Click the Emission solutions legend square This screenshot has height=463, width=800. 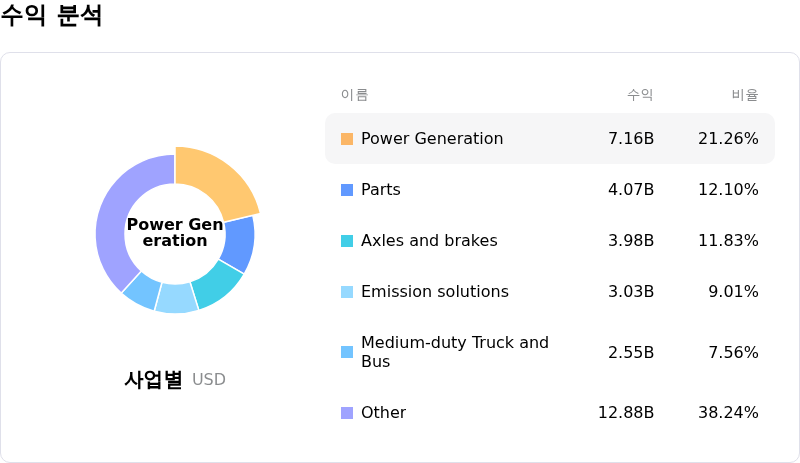click(x=347, y=292)
